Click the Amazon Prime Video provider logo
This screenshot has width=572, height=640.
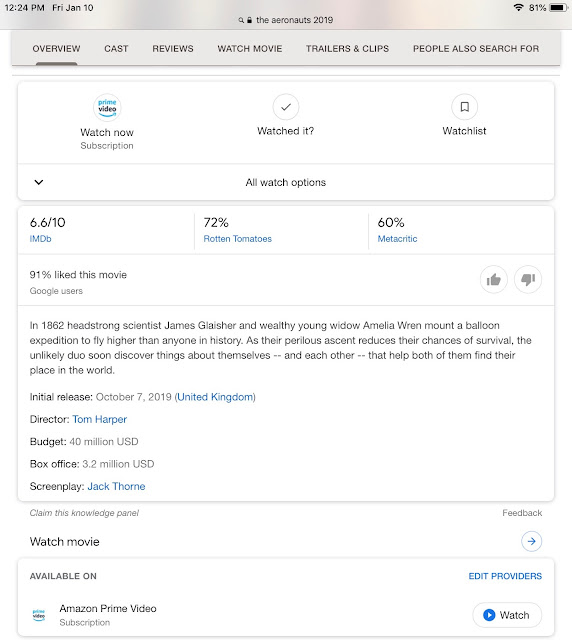pos(39,615)
